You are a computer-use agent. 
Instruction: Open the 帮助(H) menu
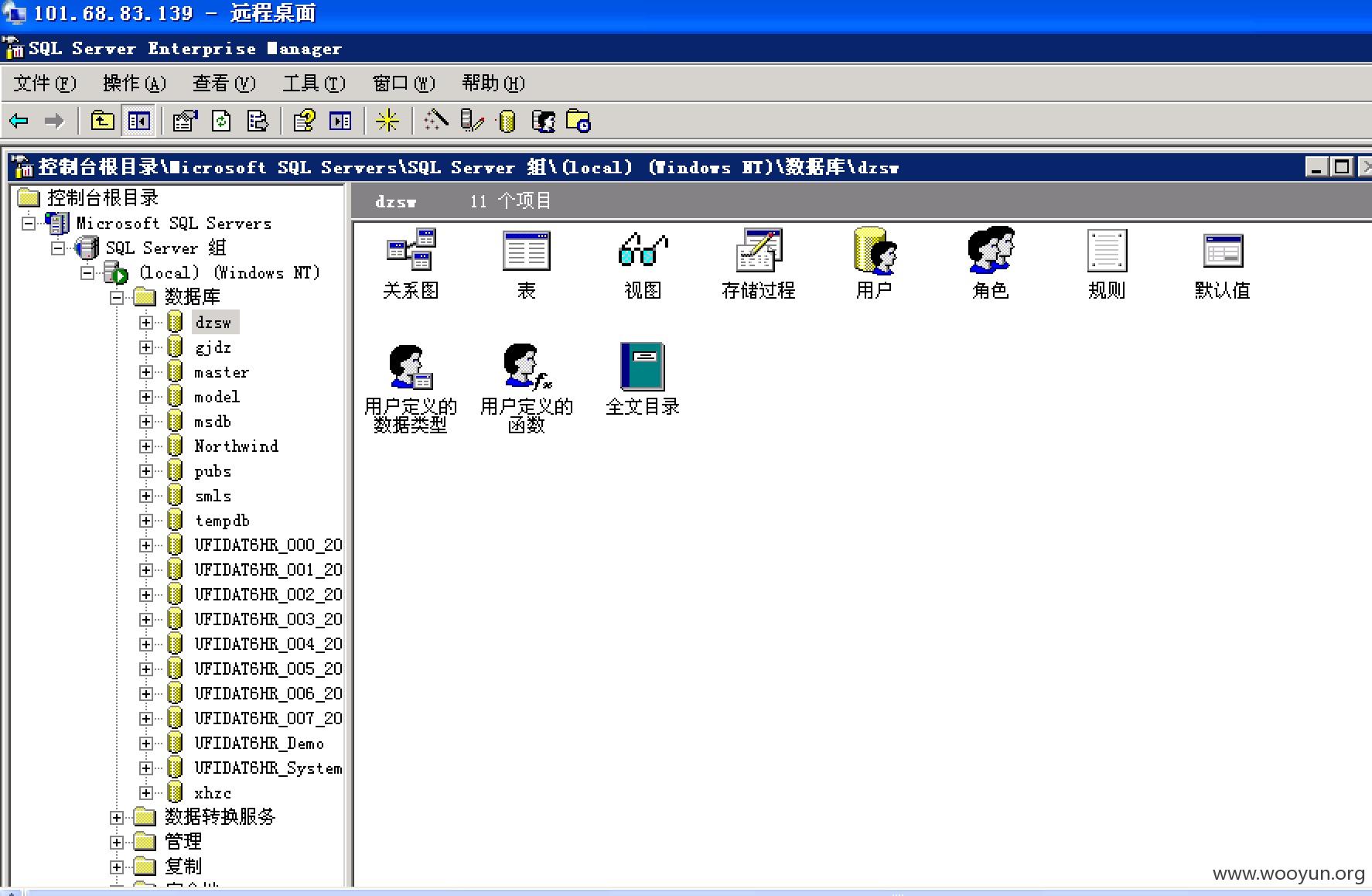[493, 83]
